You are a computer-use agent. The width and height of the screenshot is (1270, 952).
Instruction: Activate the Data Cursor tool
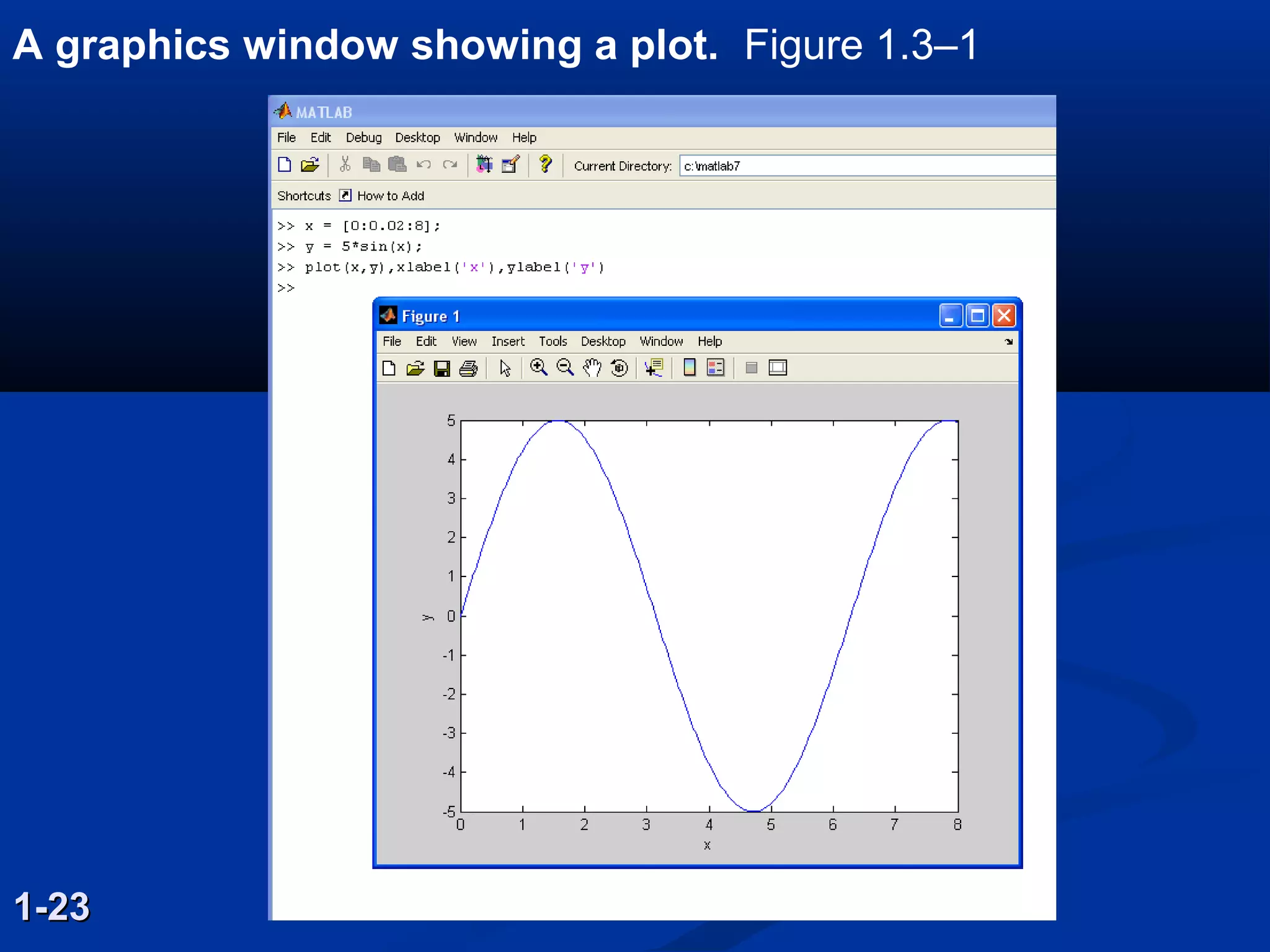click(x=654, y=368)
